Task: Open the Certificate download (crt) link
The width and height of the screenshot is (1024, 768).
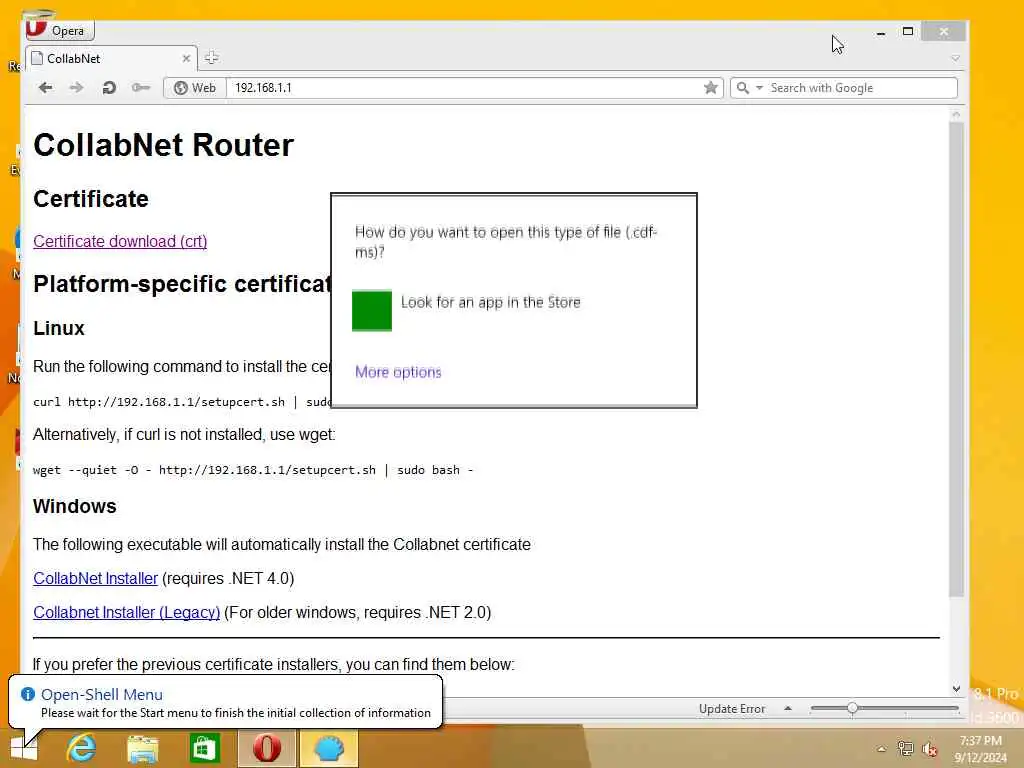Action: click(x=120, y=242)
